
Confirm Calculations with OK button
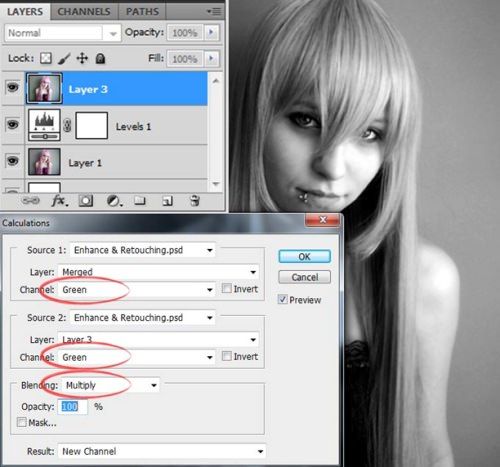coord(304,256)
